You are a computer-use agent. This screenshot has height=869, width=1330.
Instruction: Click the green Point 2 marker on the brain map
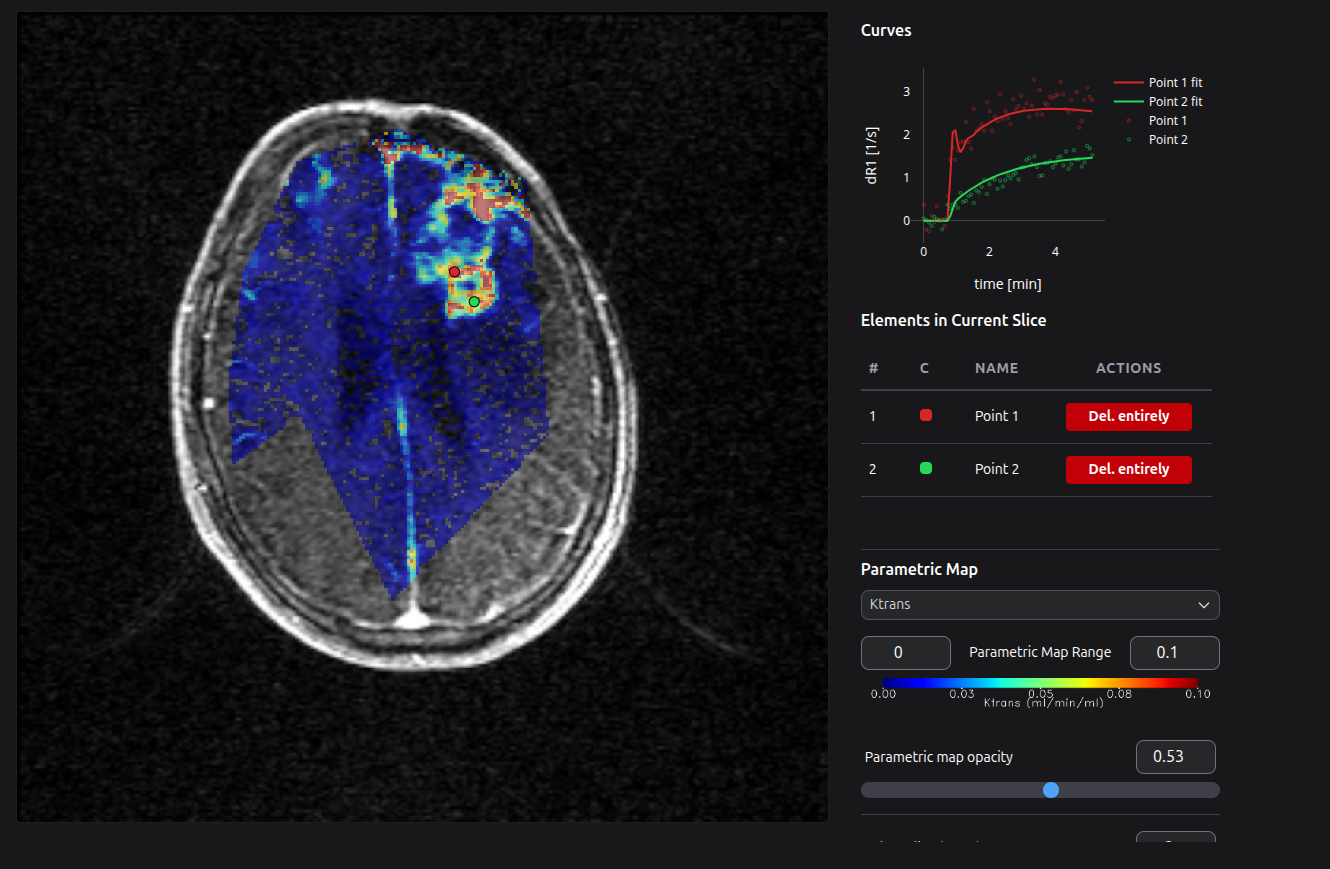[474, 301]
